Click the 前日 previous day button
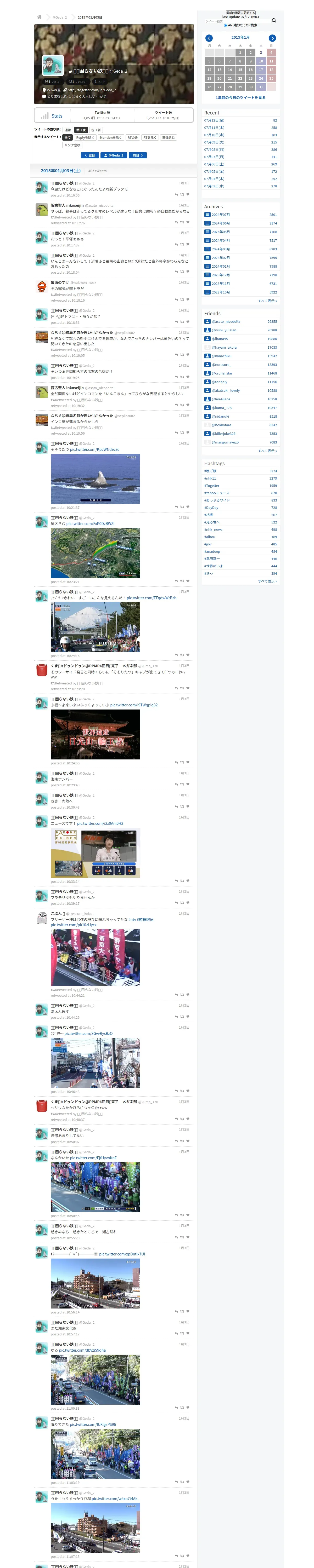Image resolution: width=314 pixels, height=1568 pixels. pos(138,155)
